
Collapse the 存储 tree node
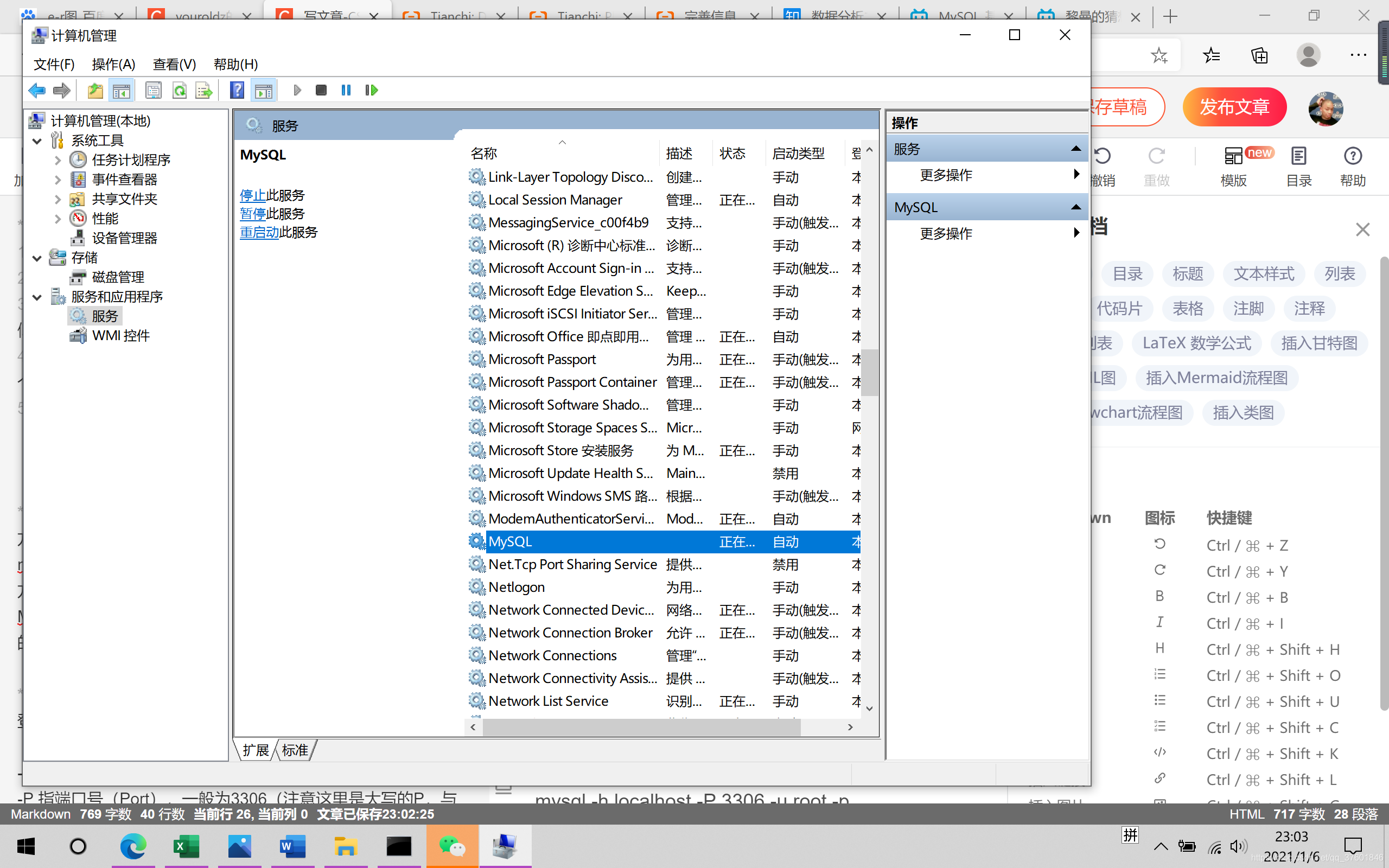(37, 258)
